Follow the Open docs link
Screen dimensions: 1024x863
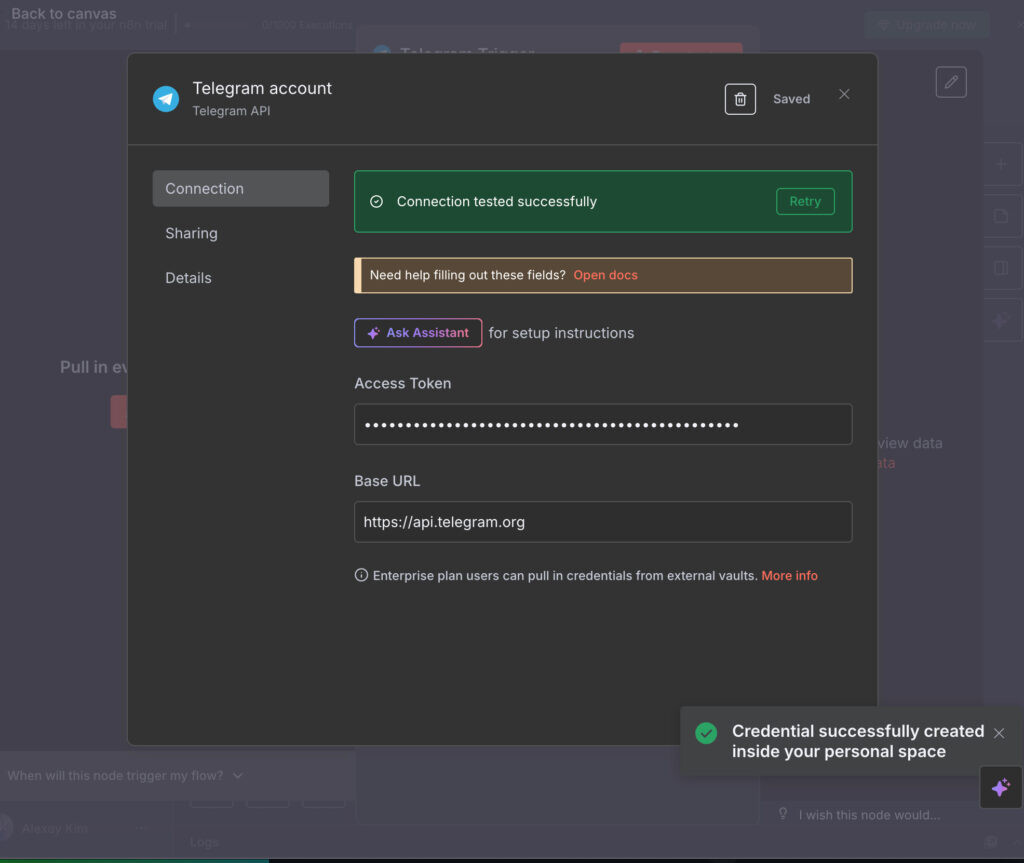point(605,275)
